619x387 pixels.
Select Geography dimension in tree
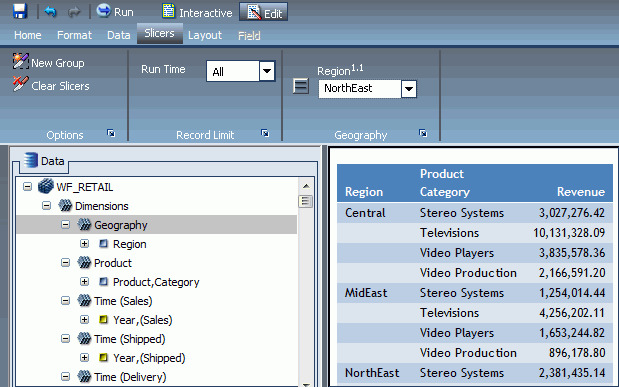pyautogui.click(x=120, y=225)
